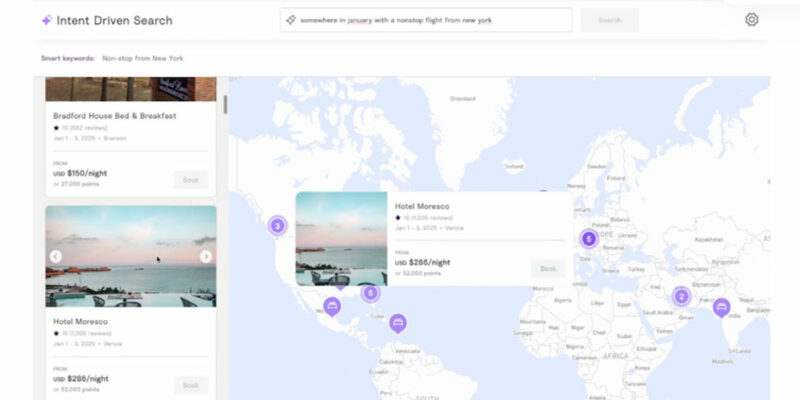The image size is (800, 400).
Task: Click the USD $150/night price
Action: point(80,173)
